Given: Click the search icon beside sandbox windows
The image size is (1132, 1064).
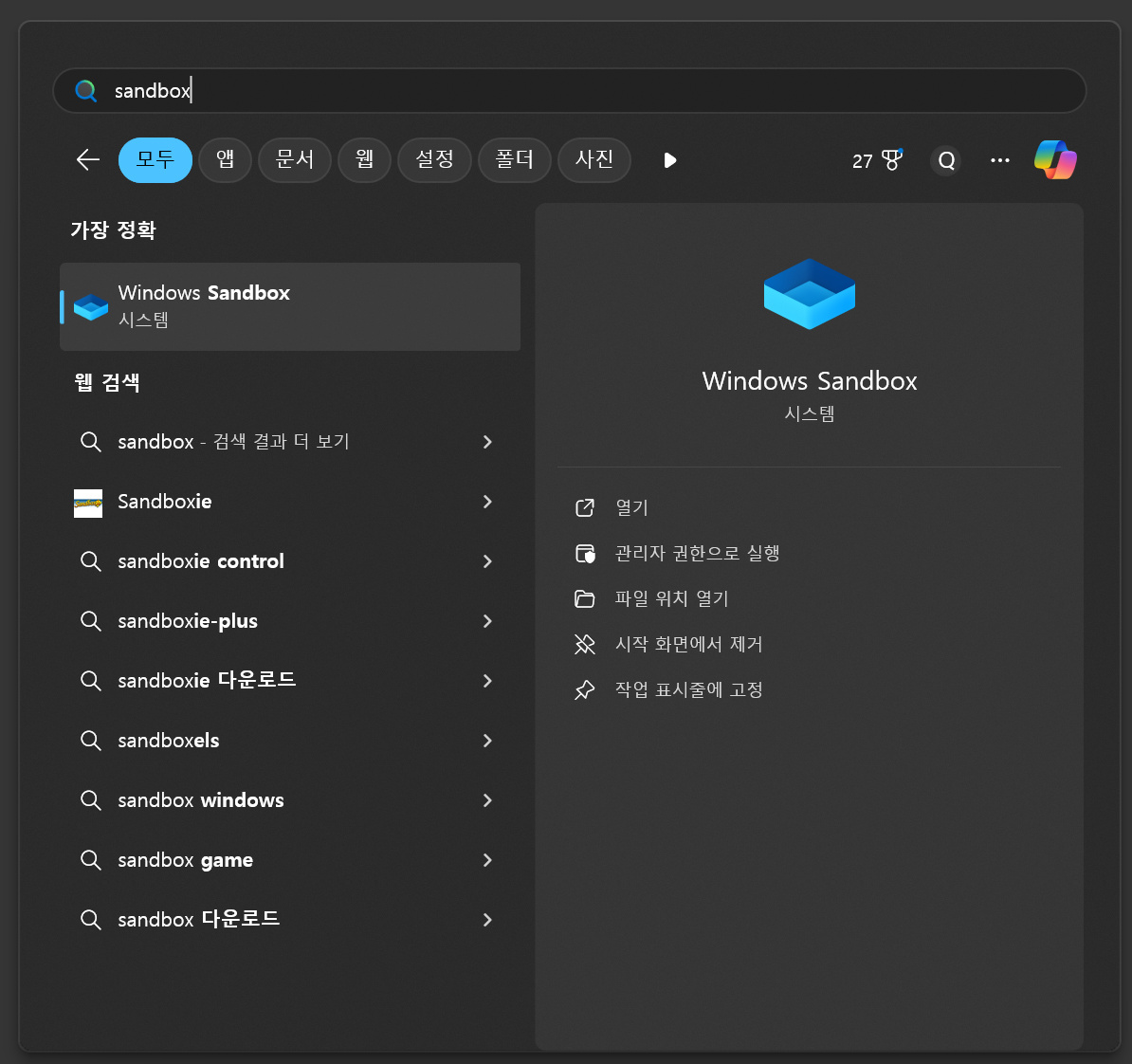Looking at the screenshot, I should (x=90, y=800).
